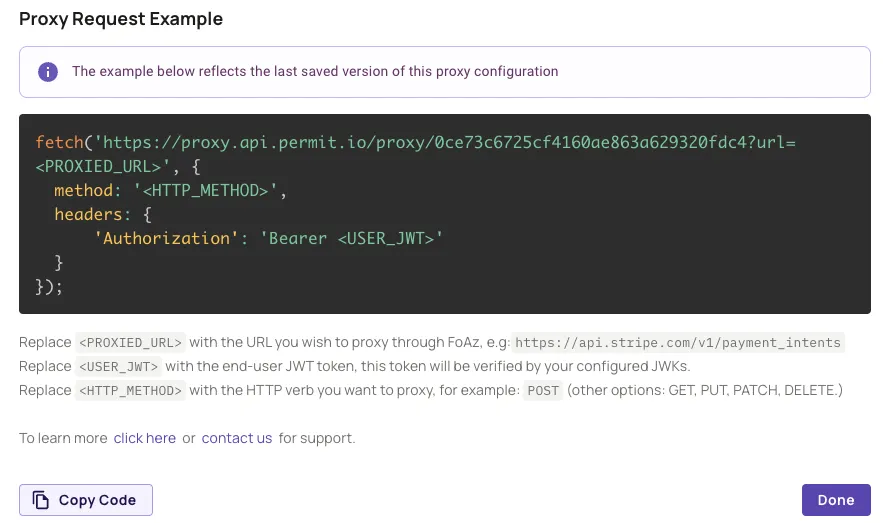This screenshot has width=883, height=523.
Task: Click the copy icon beside Copy Code
Action: 41,500
